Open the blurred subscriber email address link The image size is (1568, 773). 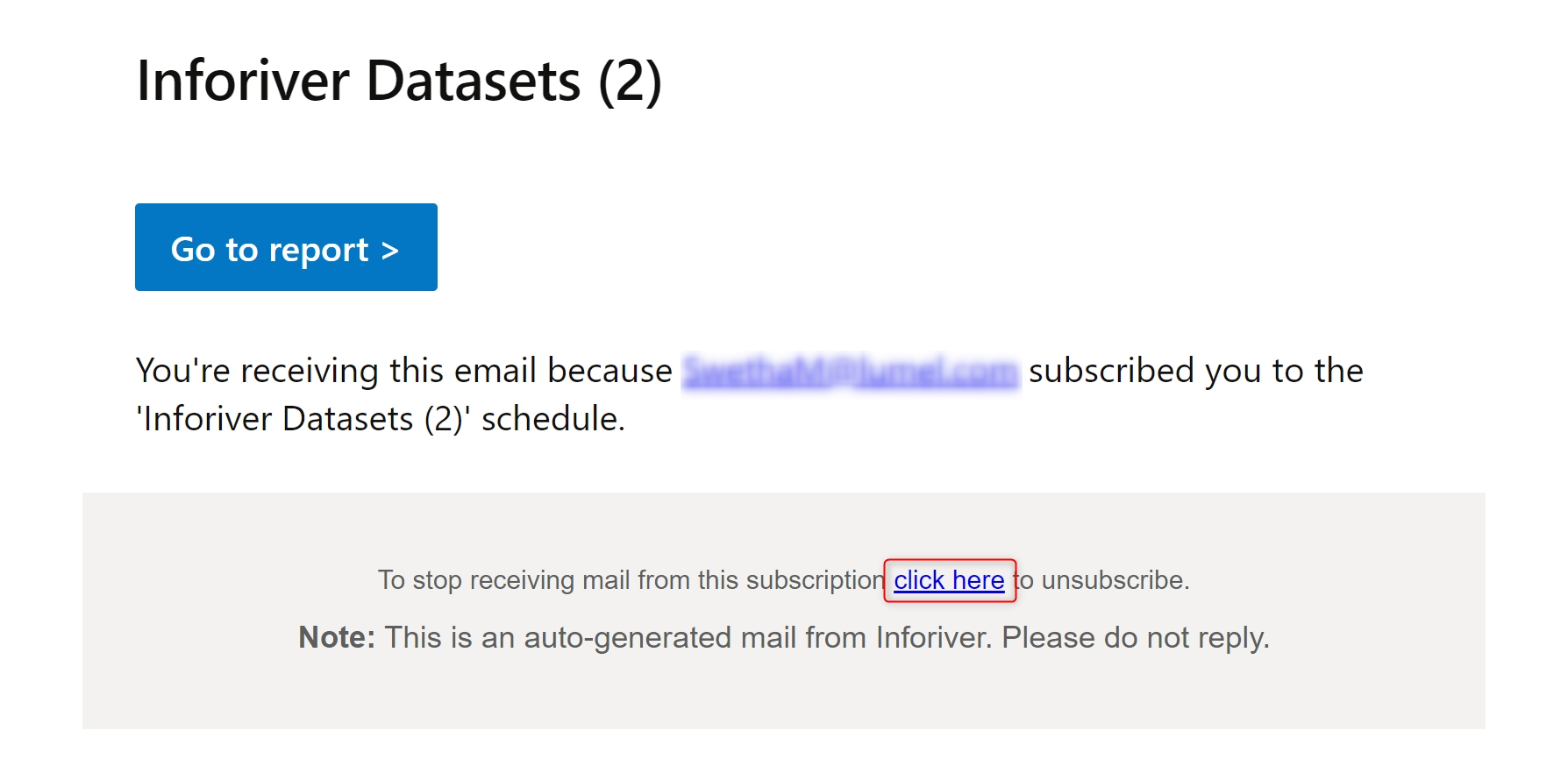(x=851, y=372)
